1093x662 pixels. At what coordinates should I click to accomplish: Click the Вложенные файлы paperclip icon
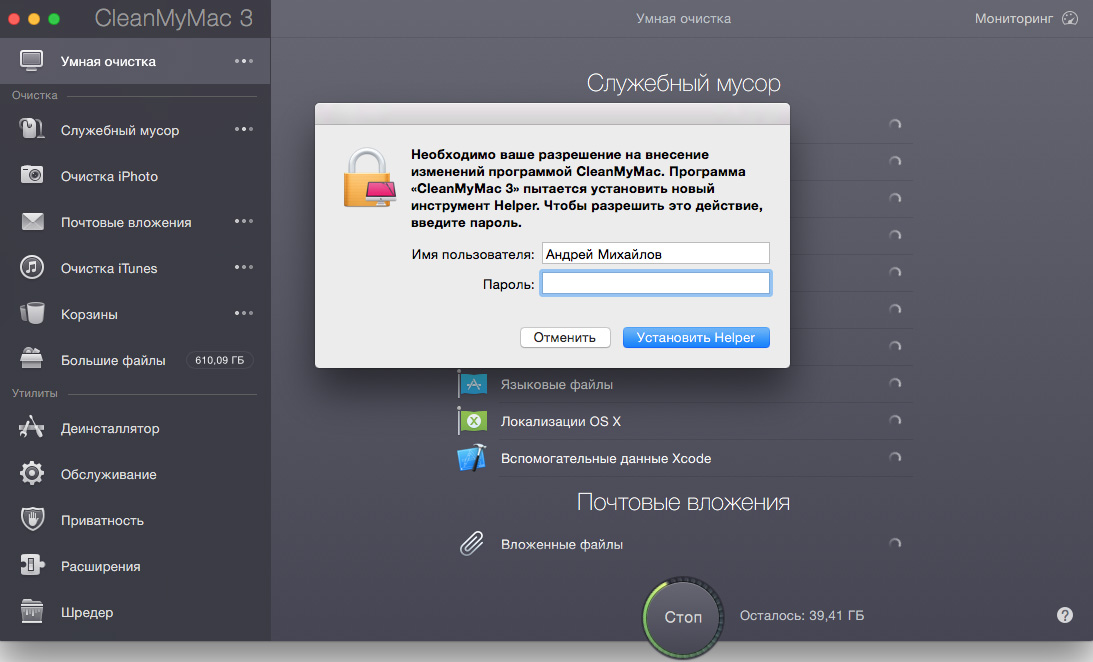point(472,544)
